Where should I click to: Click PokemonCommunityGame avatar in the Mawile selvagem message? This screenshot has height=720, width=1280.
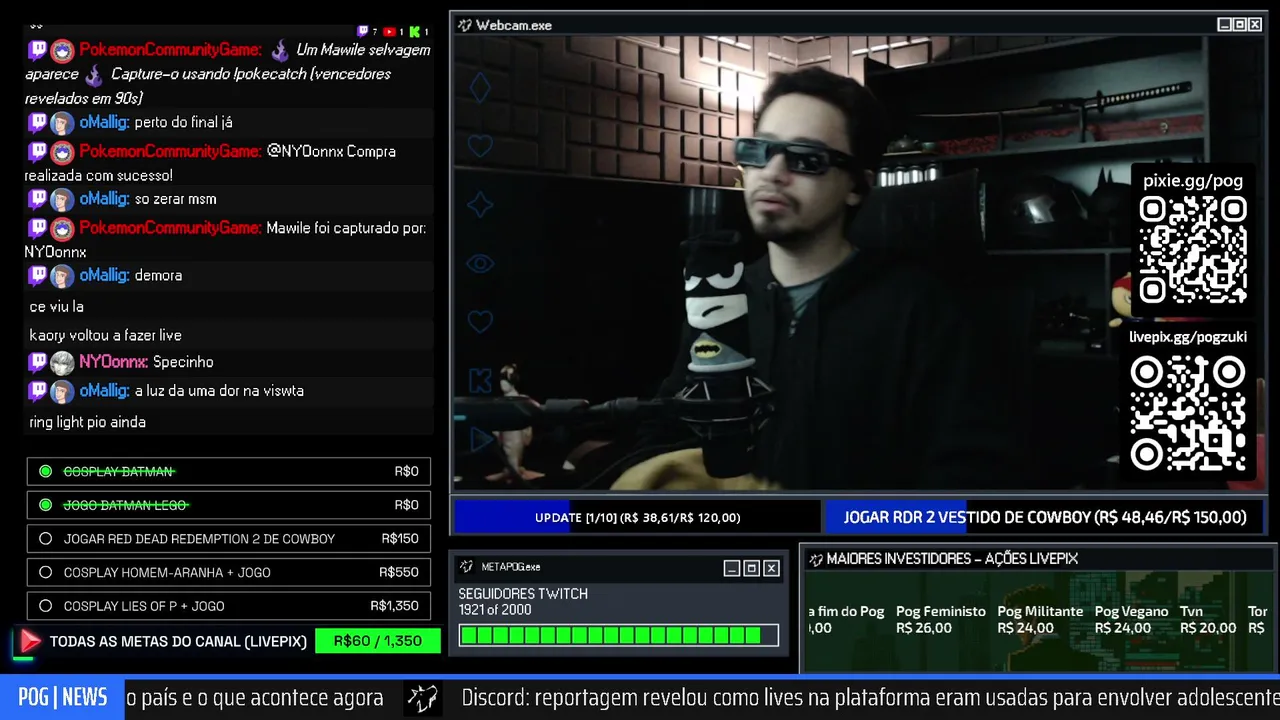pyautogui.click(x=62, y=50)
